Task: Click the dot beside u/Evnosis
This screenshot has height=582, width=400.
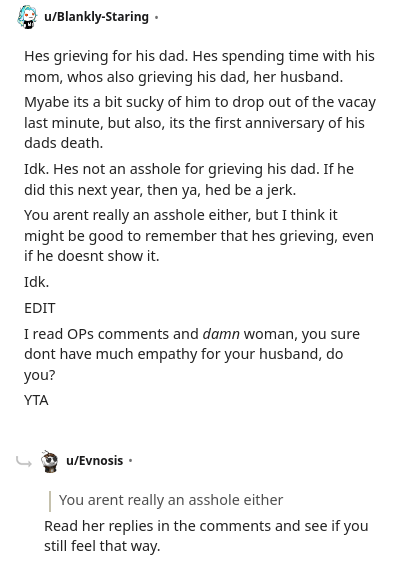Action: pyautogui.click(x=130, y=461)
